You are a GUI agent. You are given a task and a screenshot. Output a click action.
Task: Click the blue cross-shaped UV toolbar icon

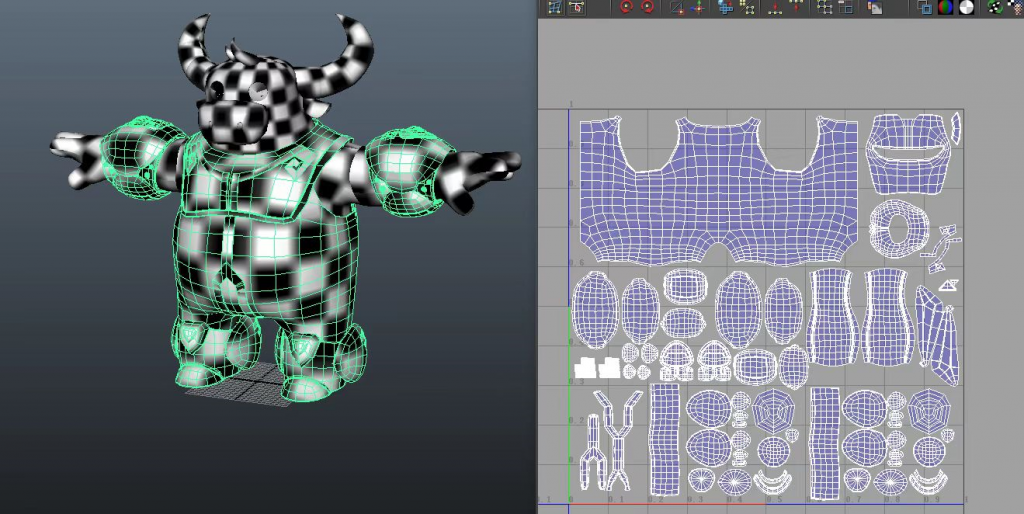click(x=725, y=7)
